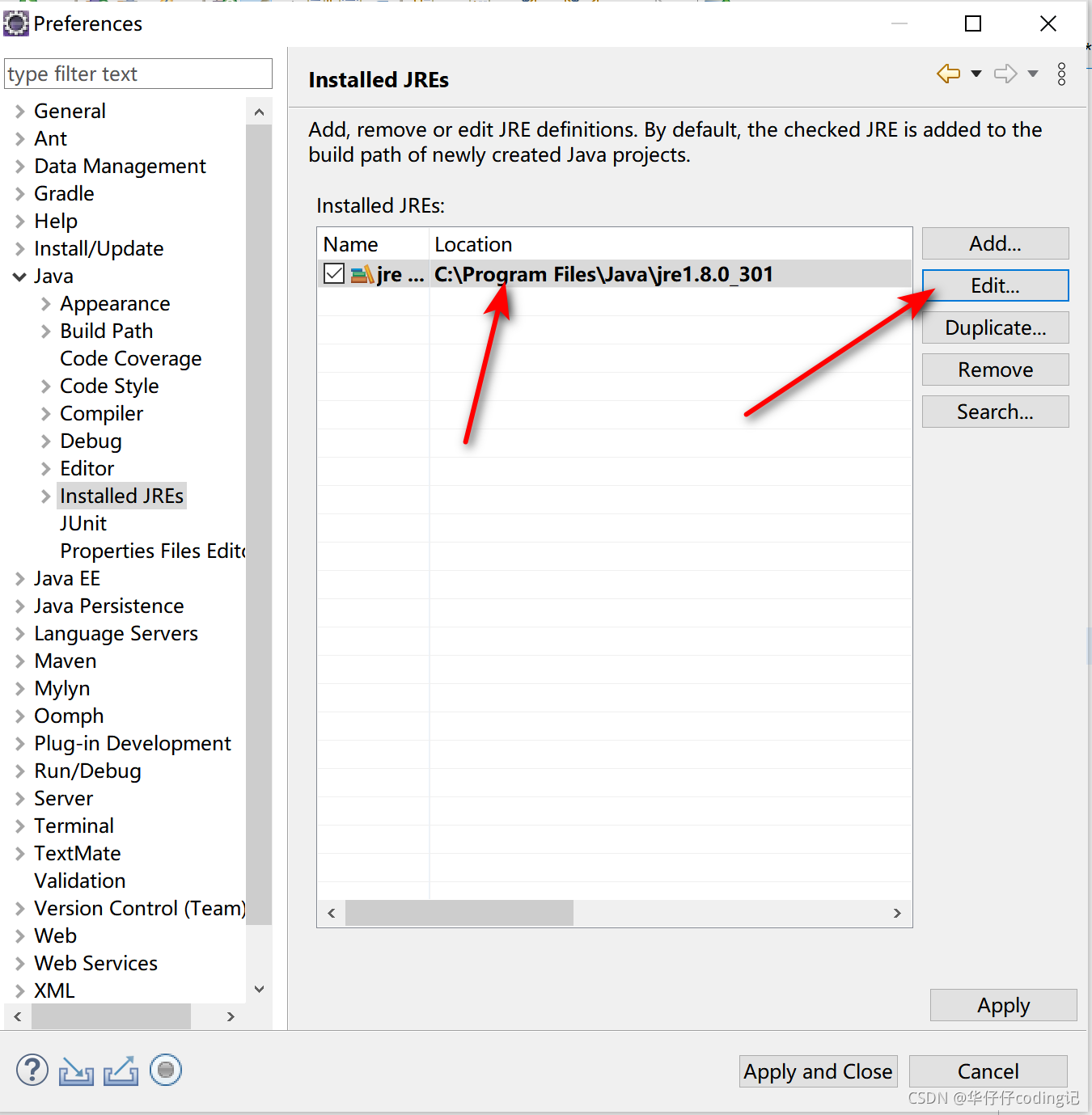Click the jre library icon in the list
The image size is (1092, 1115).
point(362,274)
